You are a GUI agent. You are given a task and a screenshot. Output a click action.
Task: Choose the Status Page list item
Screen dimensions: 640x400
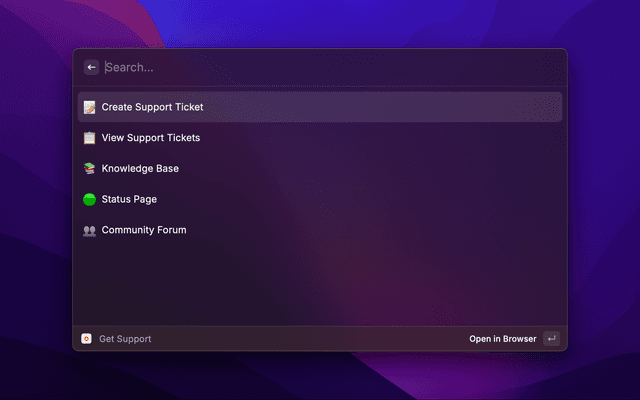129,200
